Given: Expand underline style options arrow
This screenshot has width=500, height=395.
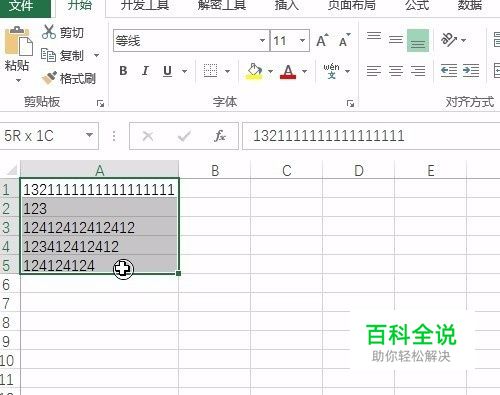Looking at the screenshot, I should (x=184, y=71).
